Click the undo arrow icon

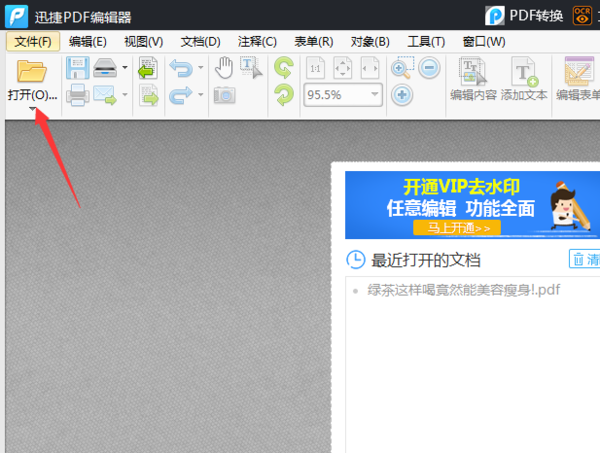[x=181, y=68]
